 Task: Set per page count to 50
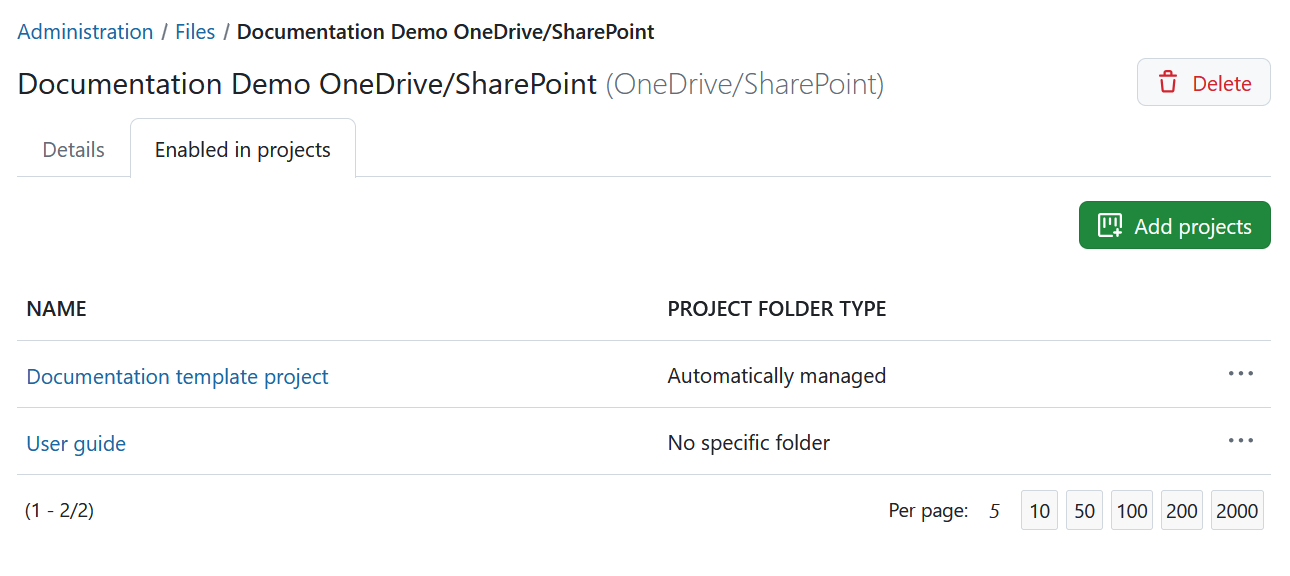[x=1084, y=510]
